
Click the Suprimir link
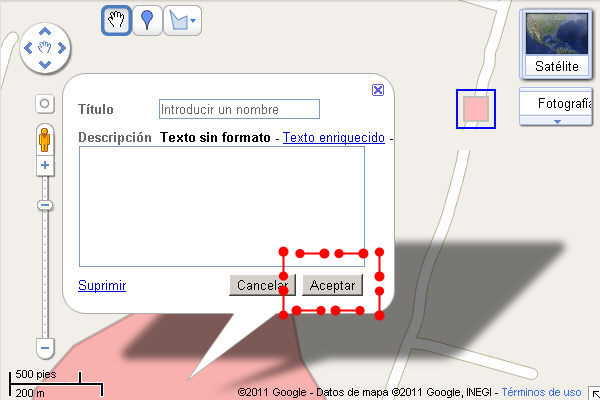[102, 286]
